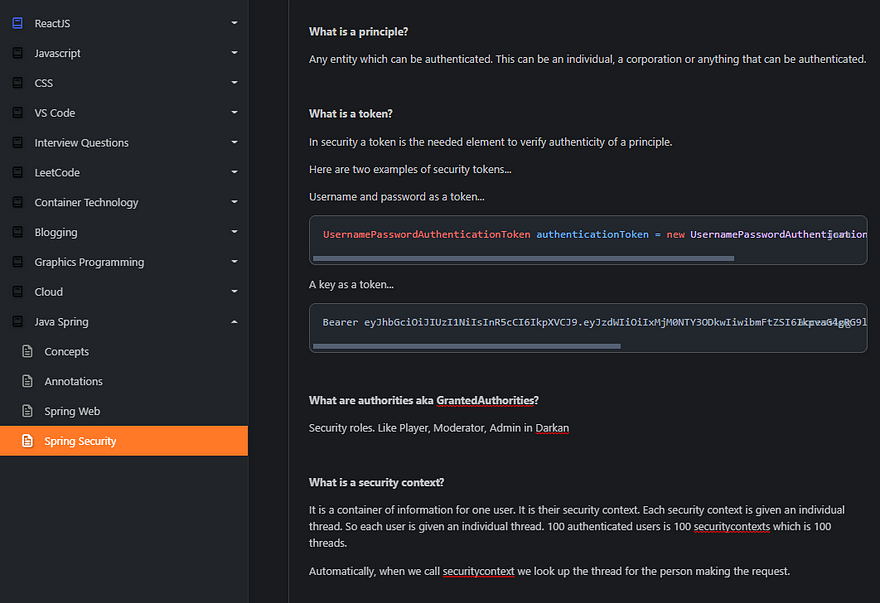Click the UsernamePasswordAuthenticationToken code block
Image resolution: width=880 pixels, height=603 pixels.
[588, 235]
